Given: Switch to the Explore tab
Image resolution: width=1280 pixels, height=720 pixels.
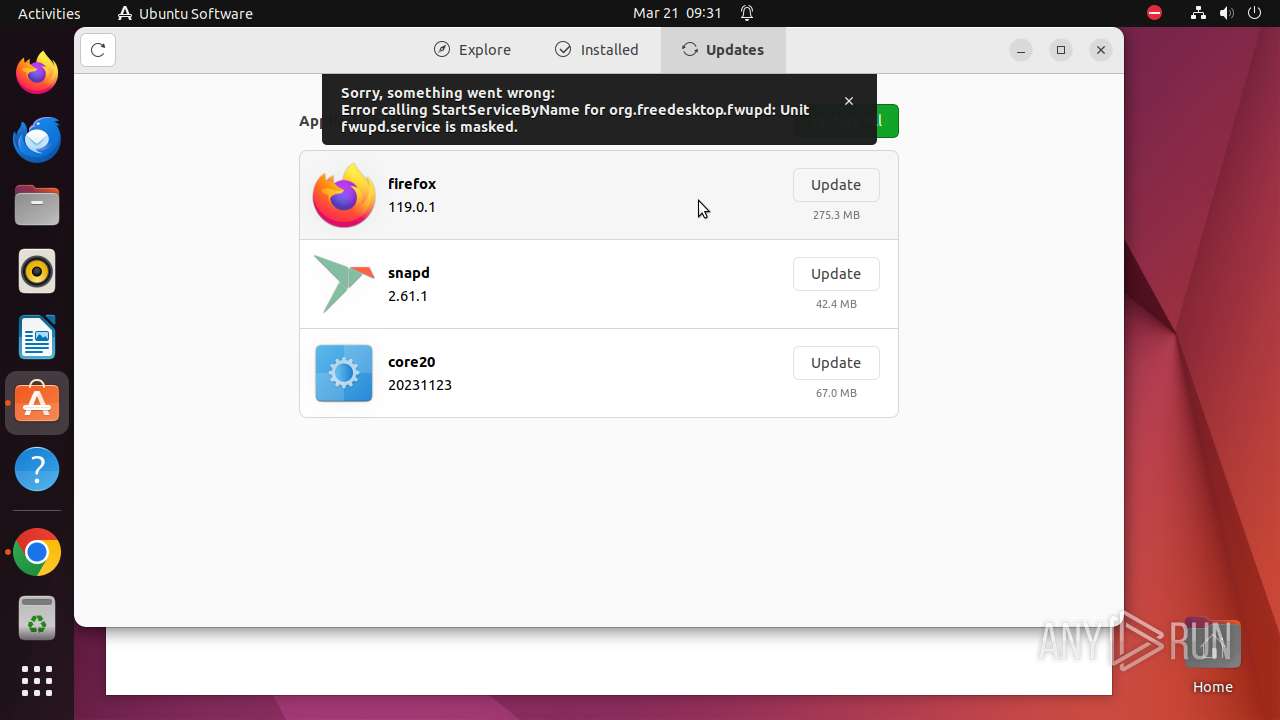Looking at the screenshot, I should pyautogui.click(x=473, y=50).
